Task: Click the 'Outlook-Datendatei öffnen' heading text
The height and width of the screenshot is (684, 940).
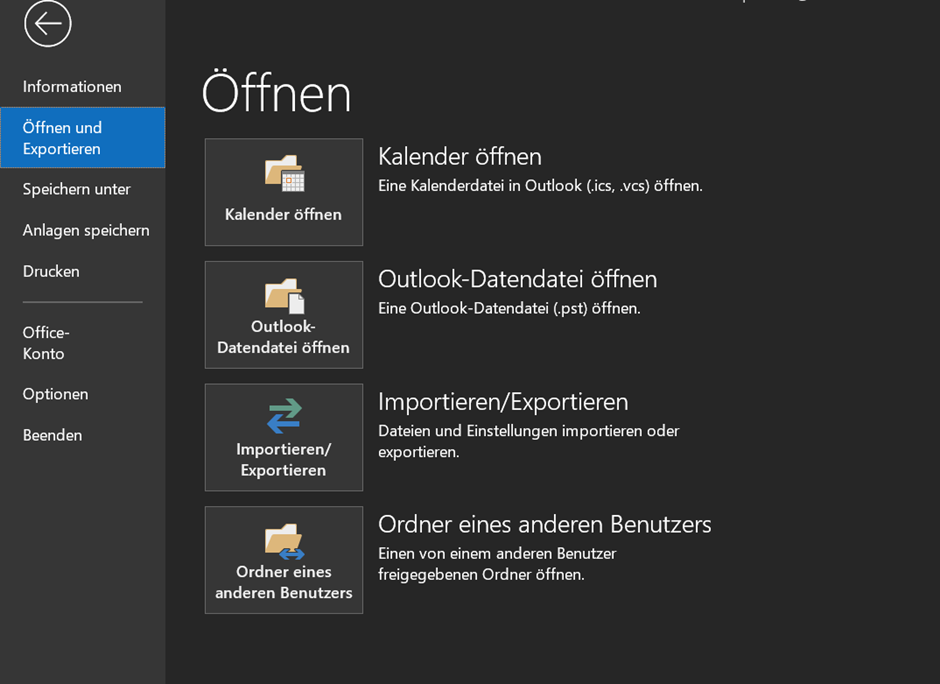Action: click(x=517, y=279)
